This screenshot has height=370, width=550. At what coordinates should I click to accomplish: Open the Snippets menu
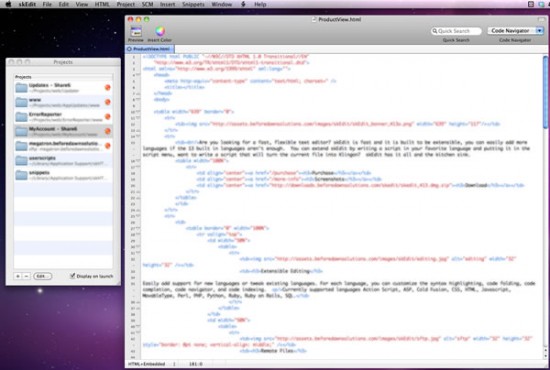click(193, 4)
